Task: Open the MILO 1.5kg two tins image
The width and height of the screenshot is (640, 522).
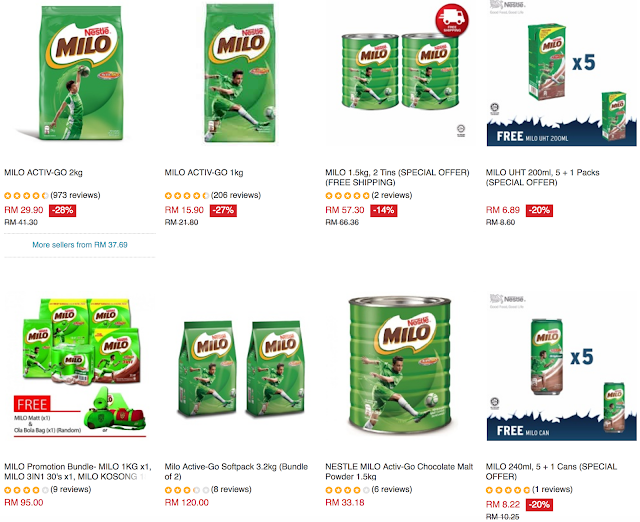Action: pos(400,72)
